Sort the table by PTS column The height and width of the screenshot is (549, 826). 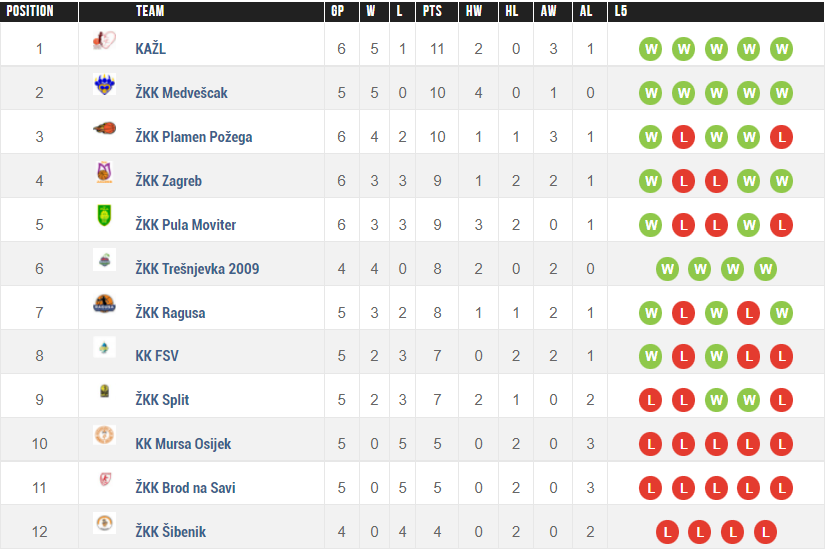[x=432, y=11]
